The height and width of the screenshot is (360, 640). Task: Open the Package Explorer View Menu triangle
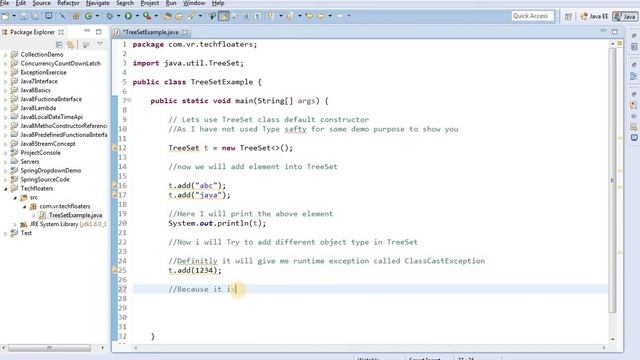tap(100, 44)
